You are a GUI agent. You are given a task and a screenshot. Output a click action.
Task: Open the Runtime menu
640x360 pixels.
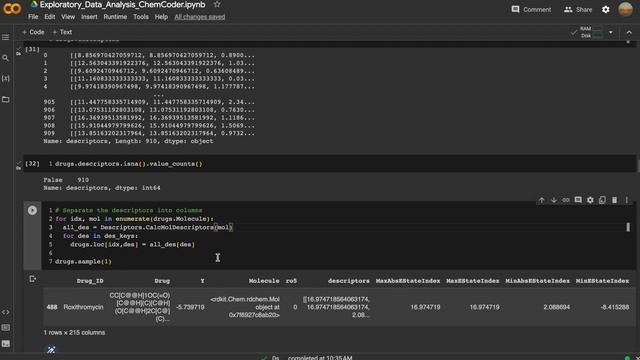coord(115,17)
